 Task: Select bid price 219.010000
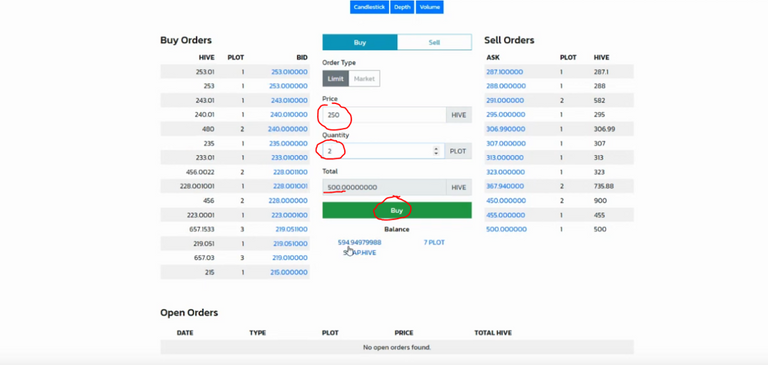point(290,258)
